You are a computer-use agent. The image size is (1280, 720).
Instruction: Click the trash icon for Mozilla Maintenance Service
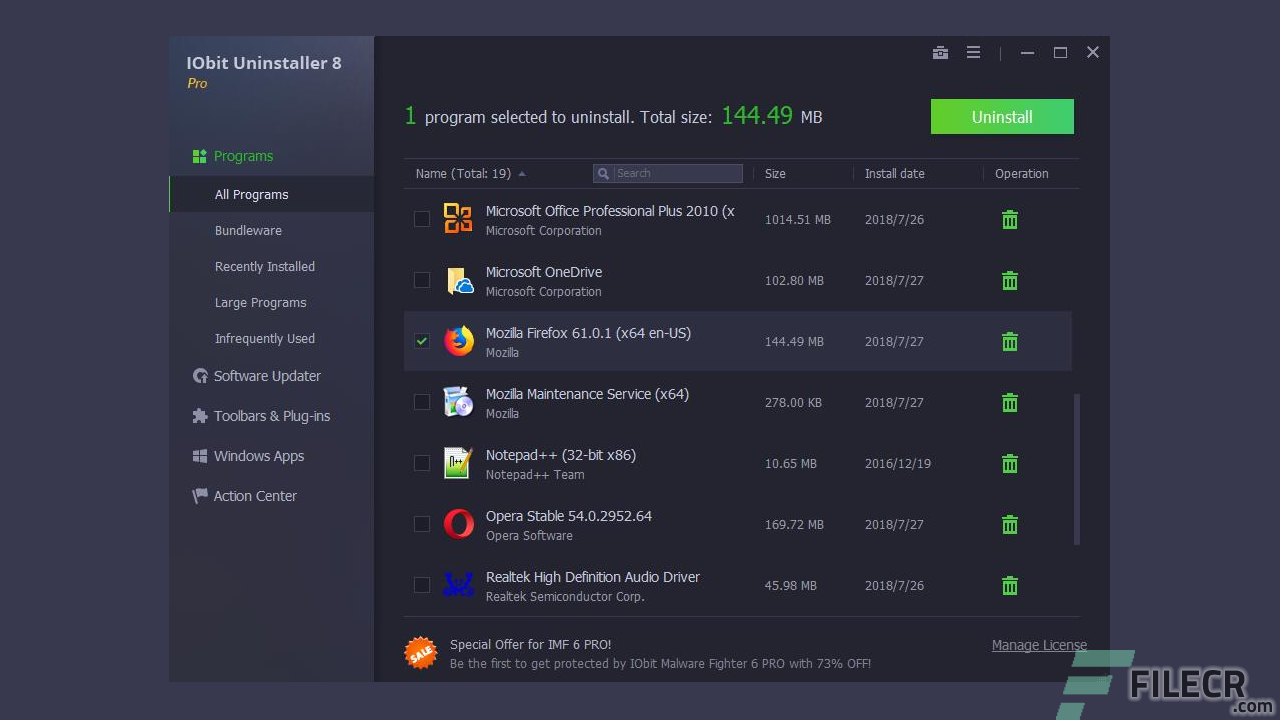coord(1010,403)
